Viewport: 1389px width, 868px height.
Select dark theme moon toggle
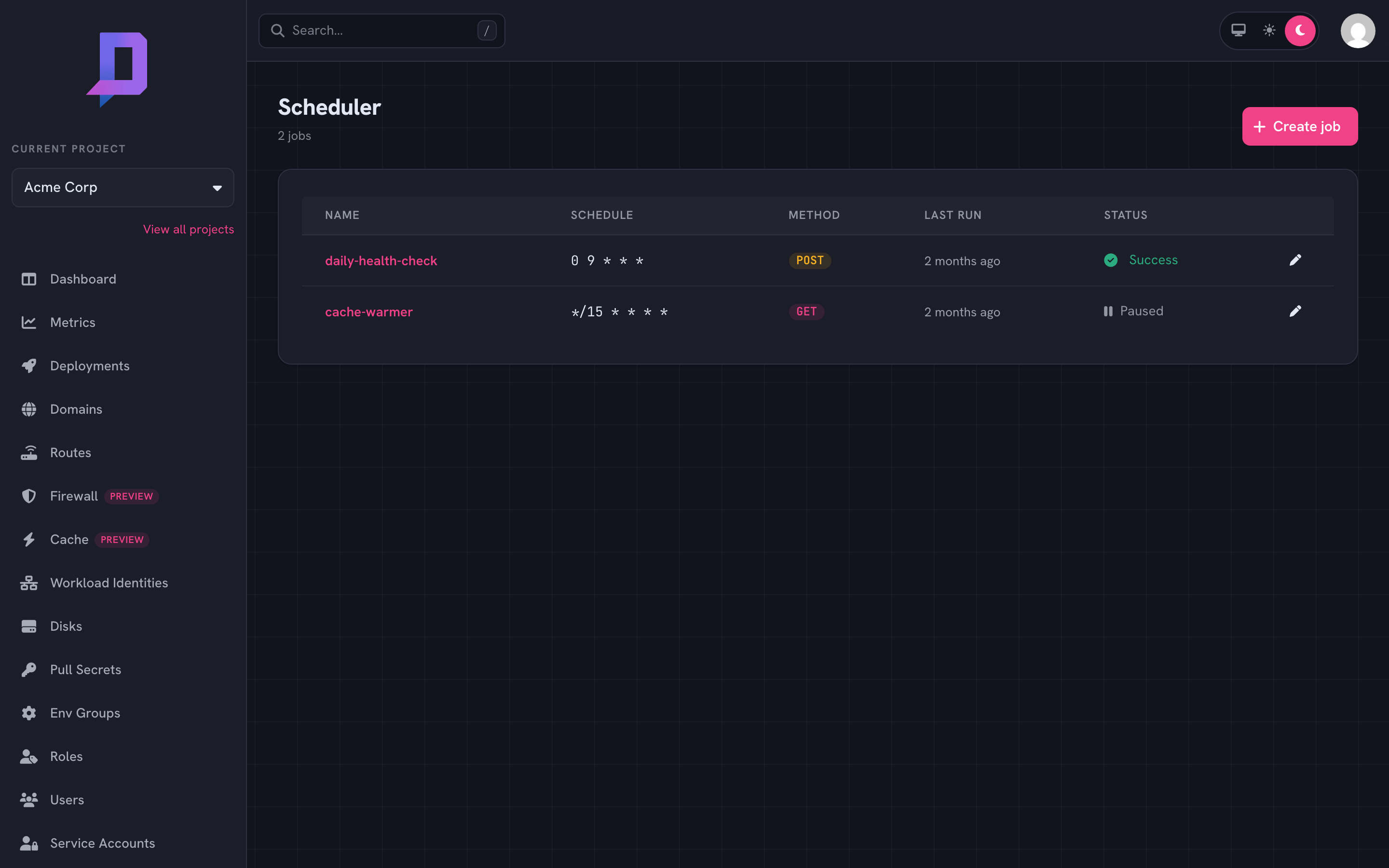tap(1300, 30)
